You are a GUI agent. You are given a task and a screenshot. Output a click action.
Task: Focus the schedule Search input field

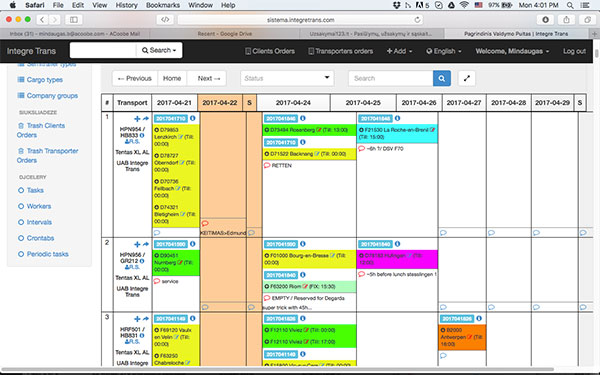[391, 78]
